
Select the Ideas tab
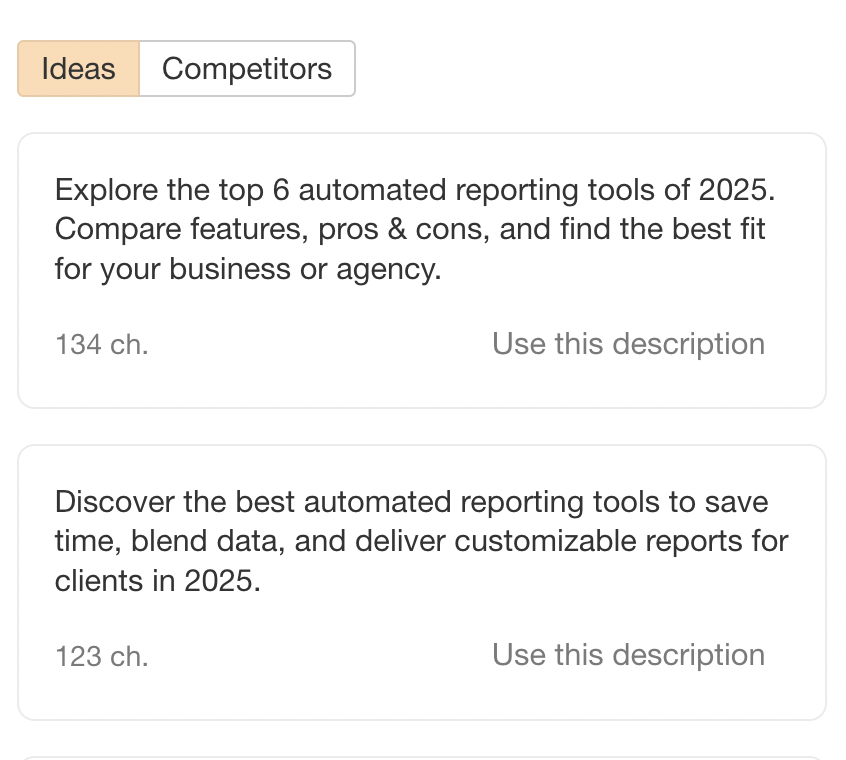coord(77,68)
